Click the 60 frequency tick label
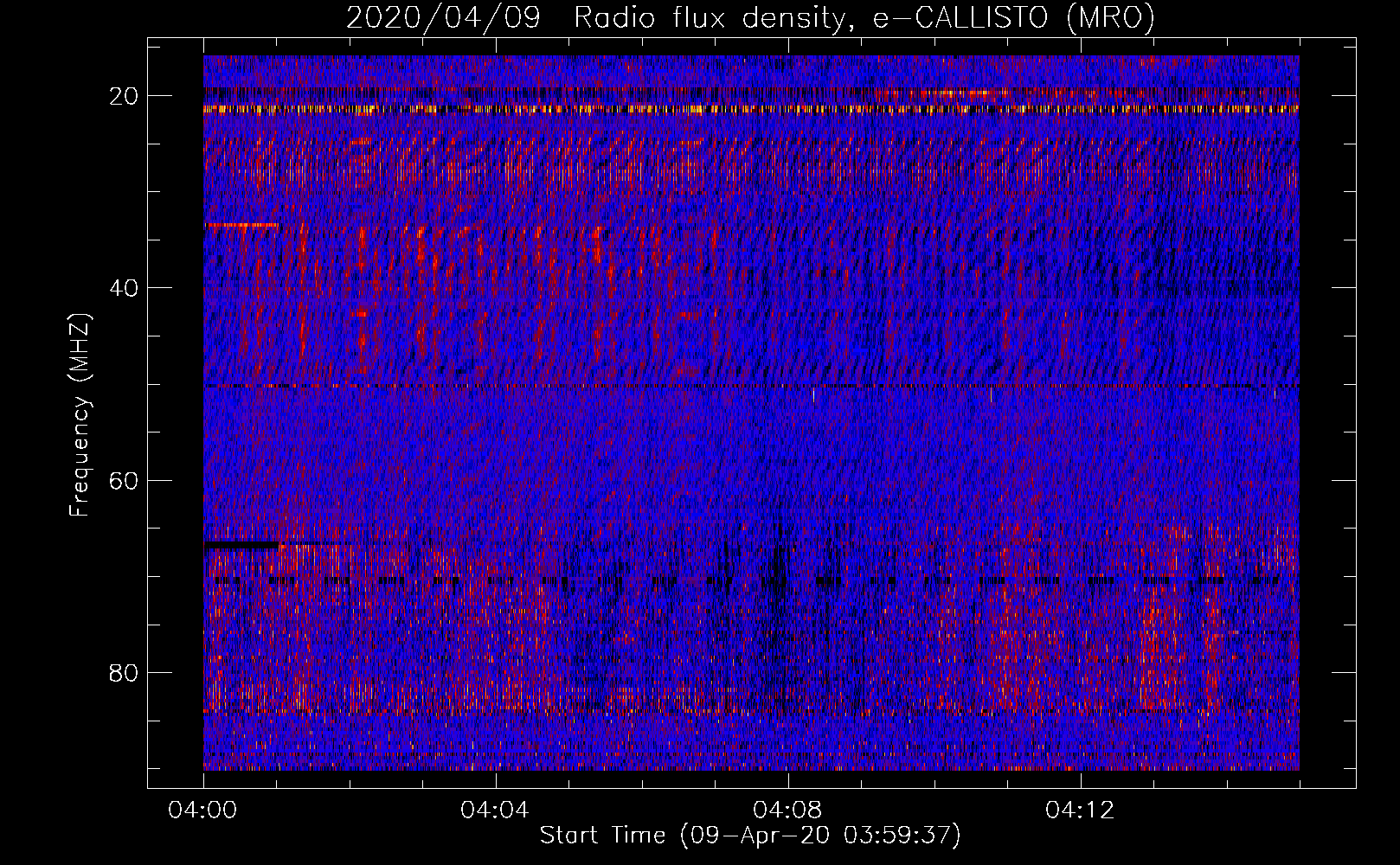Image resolution: width=1400 pixels, height=865 pixels. click(124, 480)
